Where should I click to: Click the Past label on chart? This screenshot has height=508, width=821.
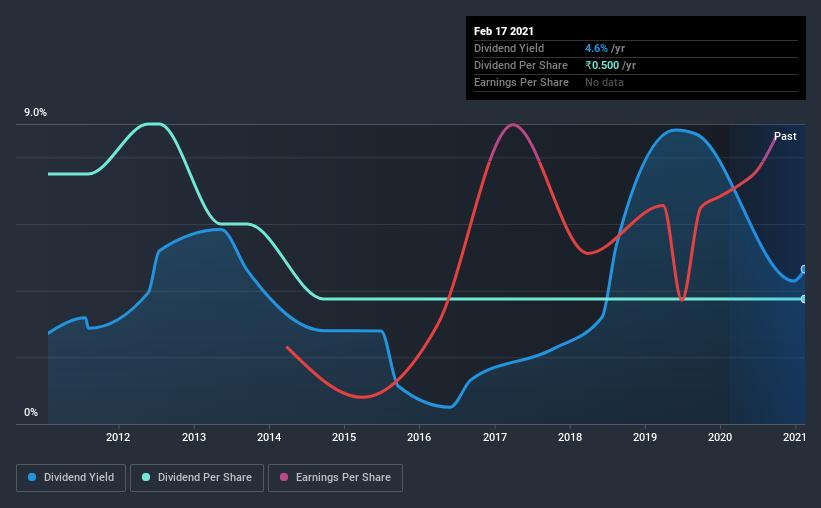(x=785, y=136)
